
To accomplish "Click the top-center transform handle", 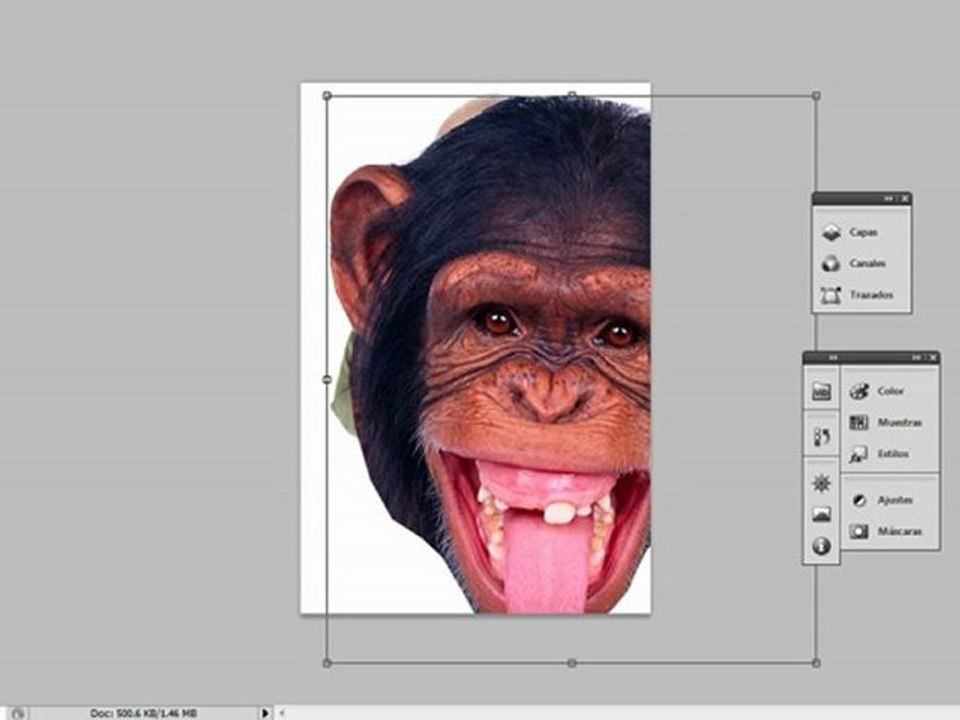I will (x=572, y=95).
